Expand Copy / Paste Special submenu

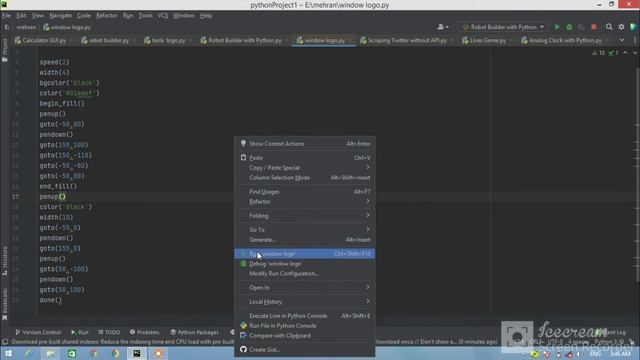coord(304,168)
